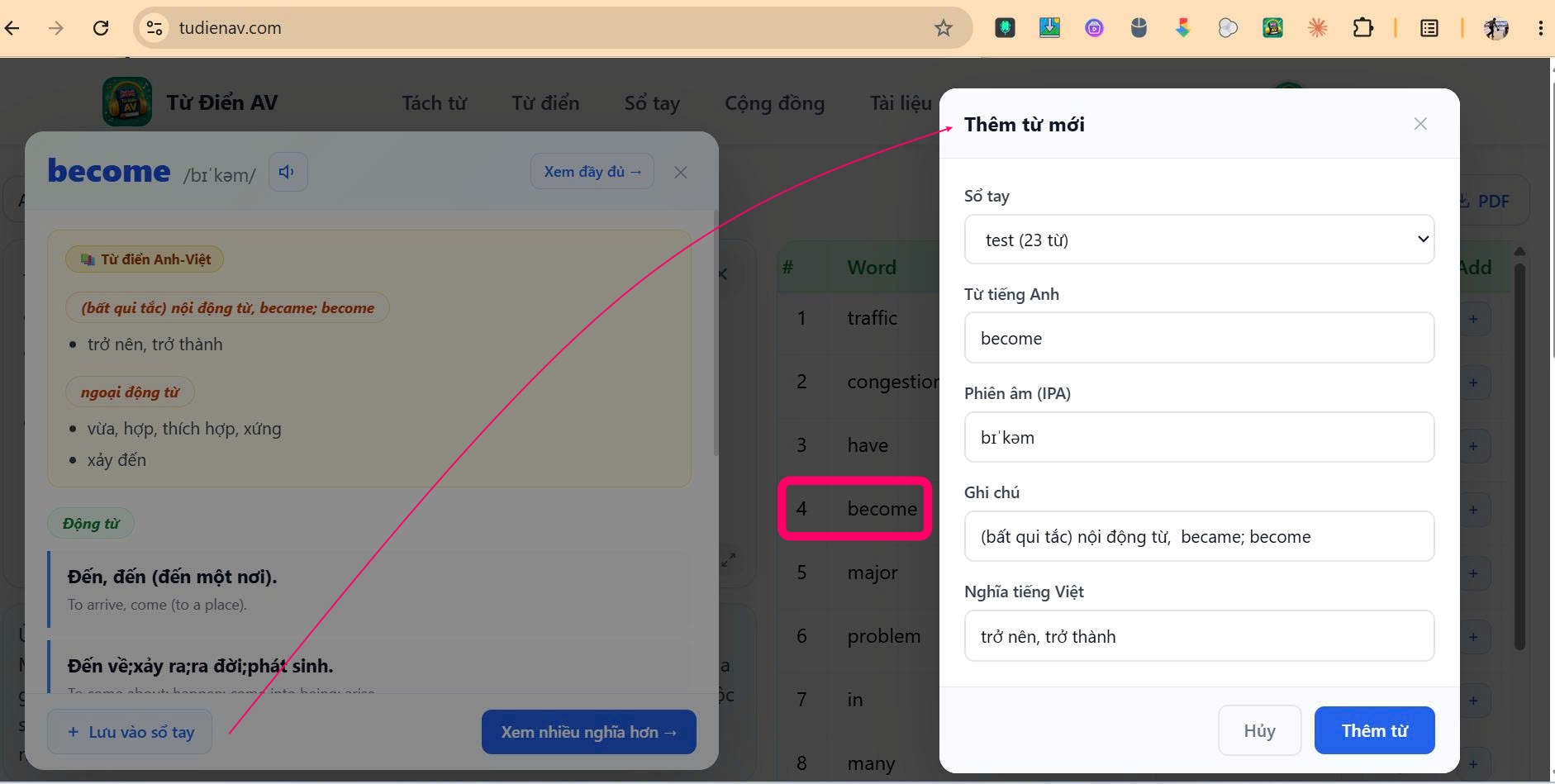Bookmark this page with the star icon
This screenshot has width=1555, height=784.
[944, 28]
